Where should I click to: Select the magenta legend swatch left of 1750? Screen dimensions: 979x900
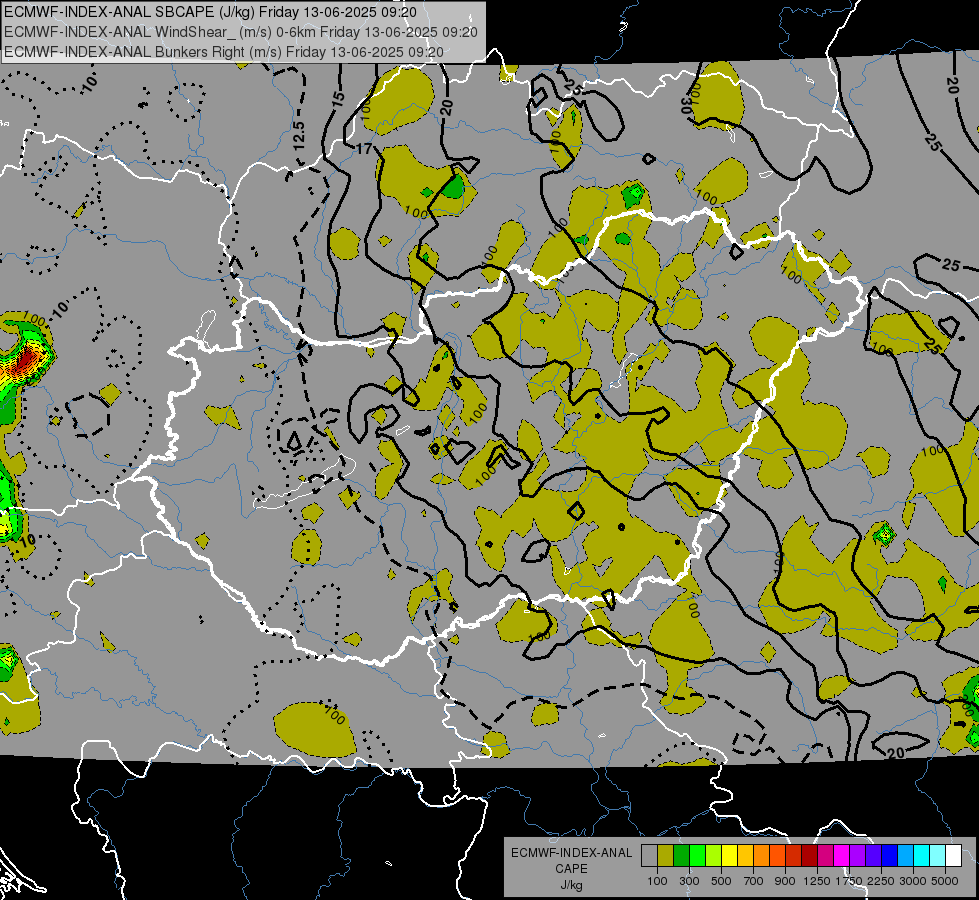pyautogui.click(x=842, y=855)
